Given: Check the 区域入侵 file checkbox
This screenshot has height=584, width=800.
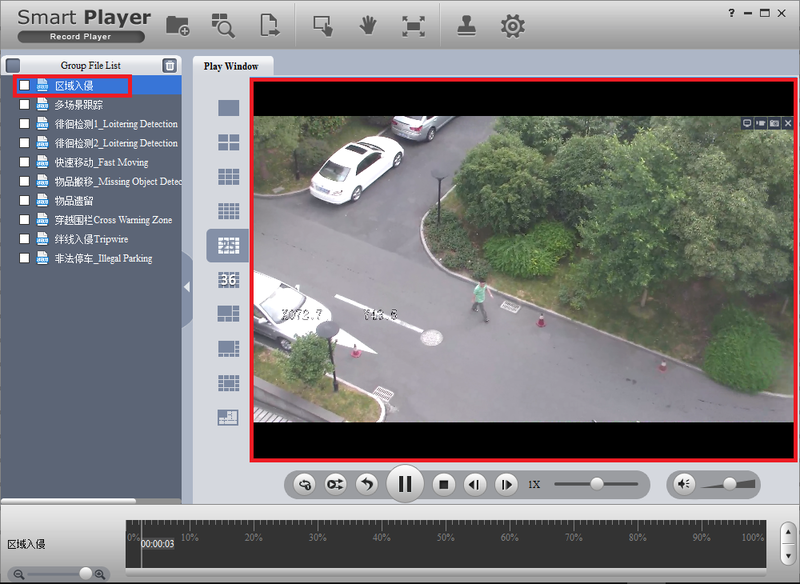Looking at the screenshot, I should pyautogui.click(x=24, y=86).
